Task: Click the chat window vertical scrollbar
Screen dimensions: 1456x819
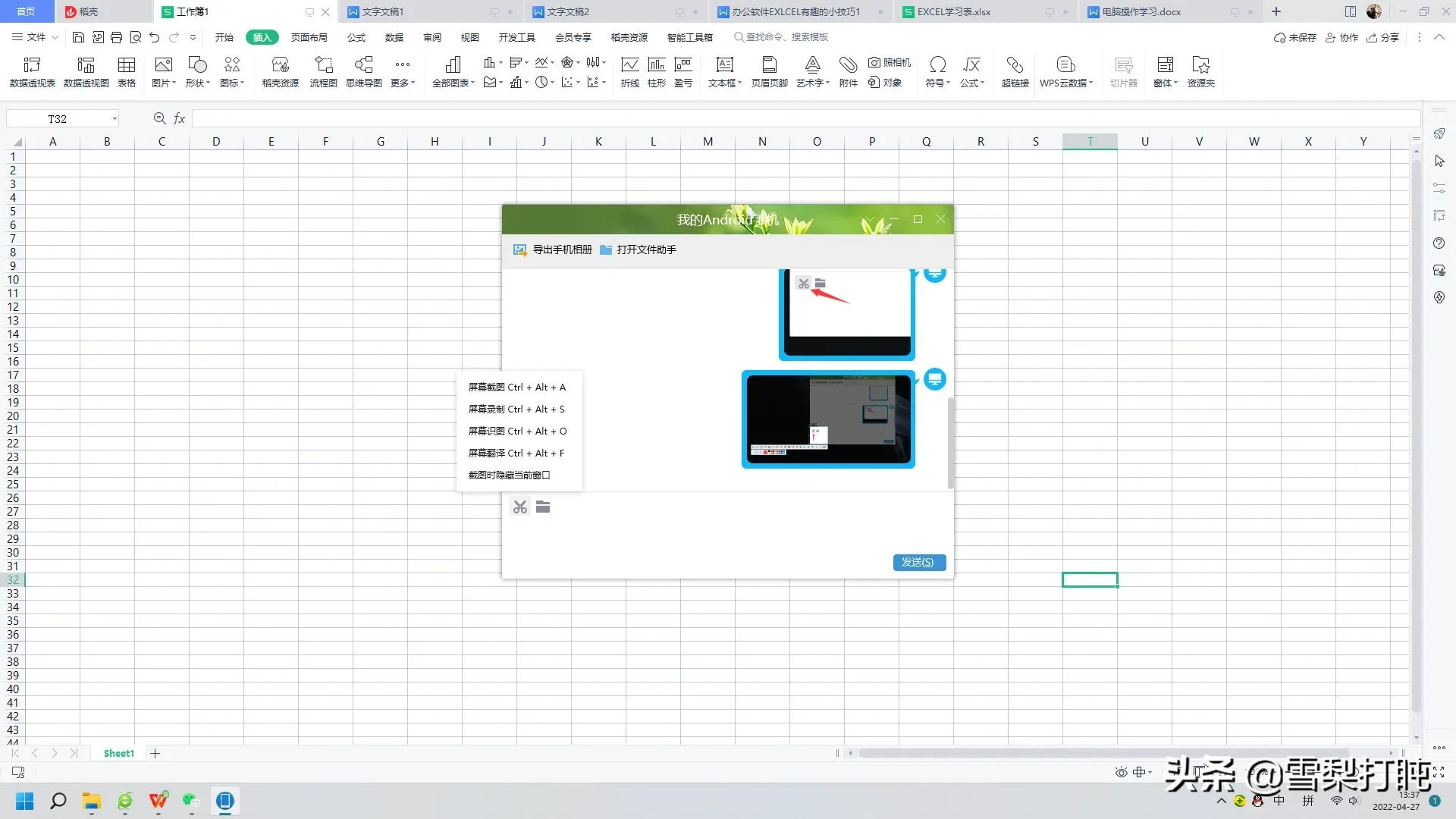Action: (950, 443)
